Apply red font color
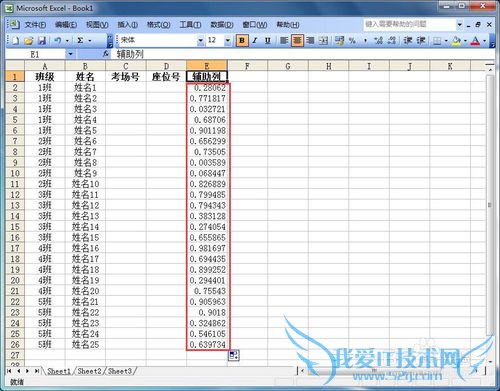The image size is (500, 391). [x=475, y=41]
